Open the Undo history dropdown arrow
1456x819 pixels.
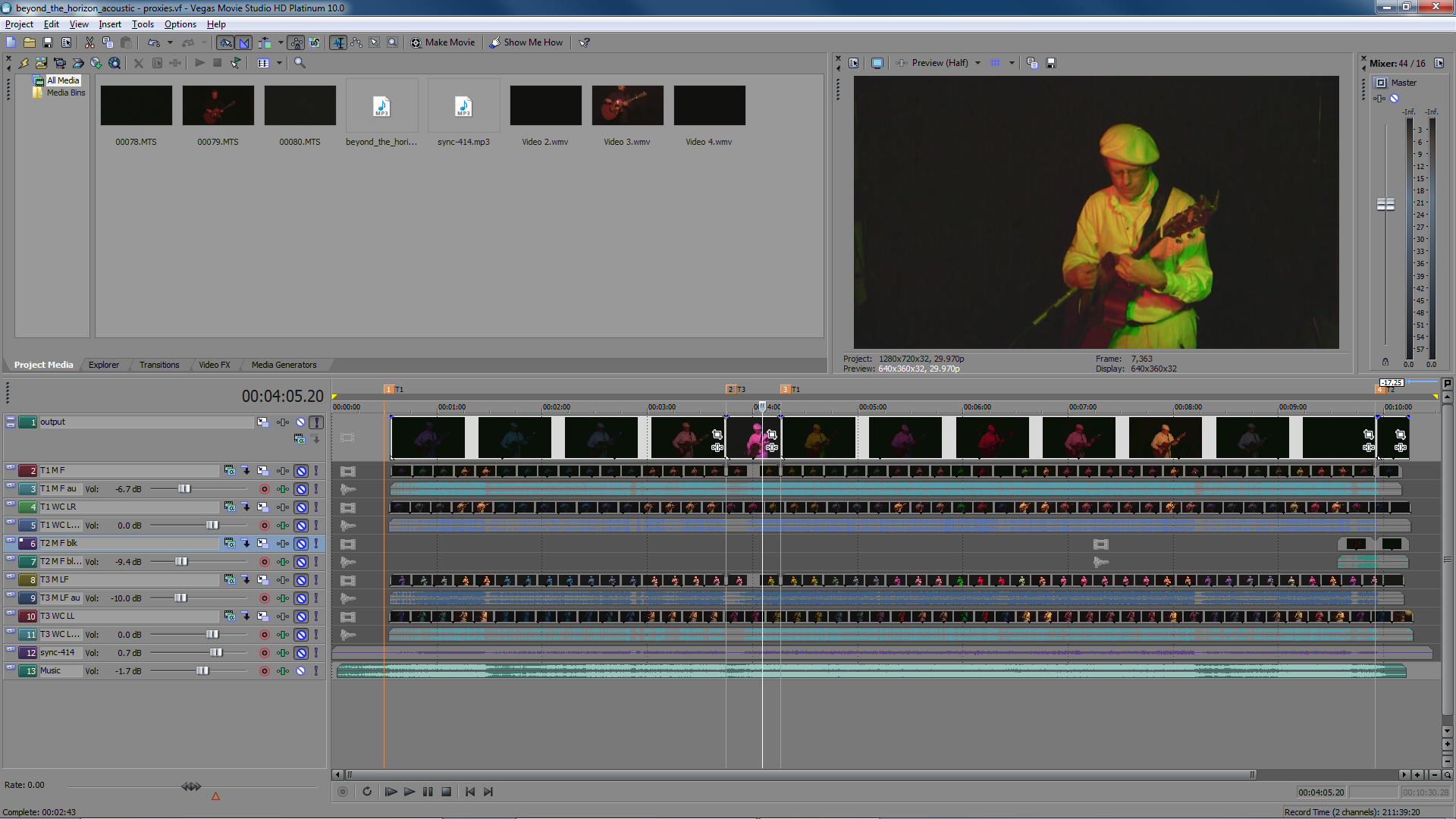coord(170,42)
